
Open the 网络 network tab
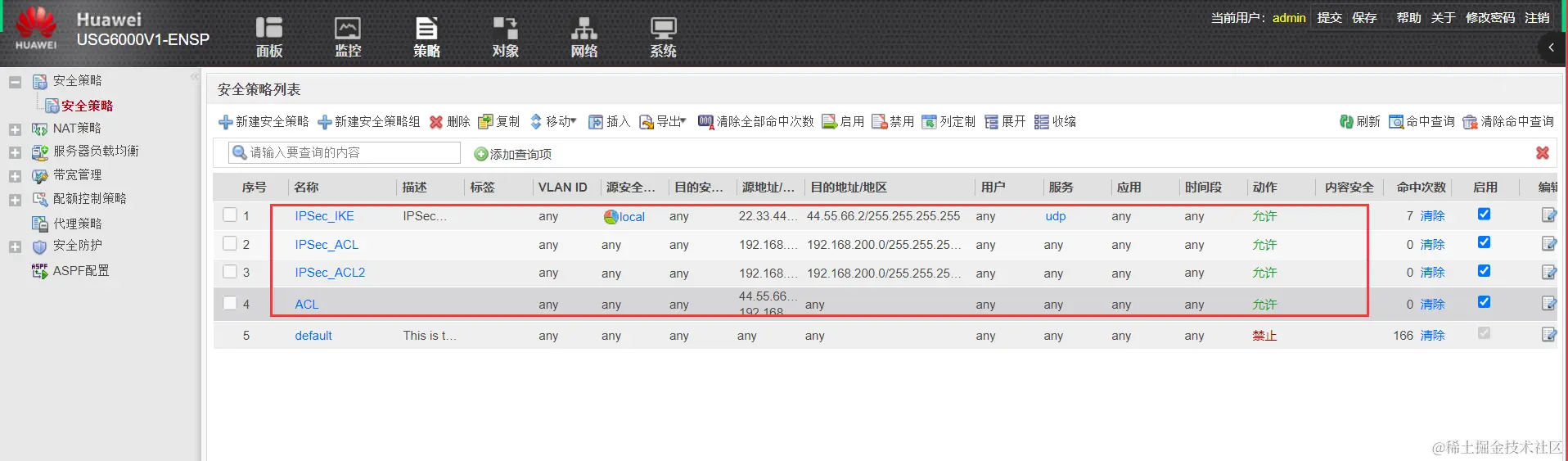(583, 37)
